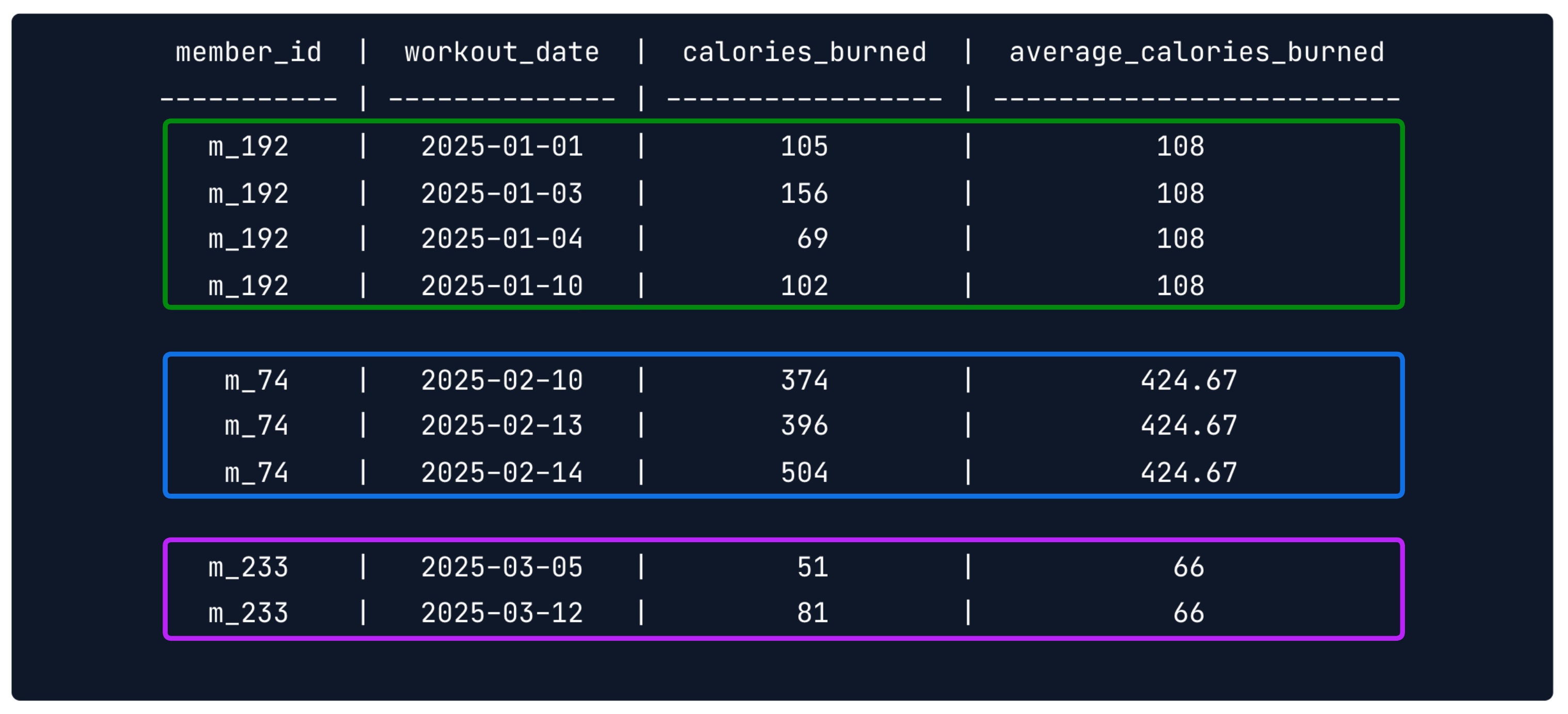
Task: Click calories value 102
Action: (x=804, y=286)
